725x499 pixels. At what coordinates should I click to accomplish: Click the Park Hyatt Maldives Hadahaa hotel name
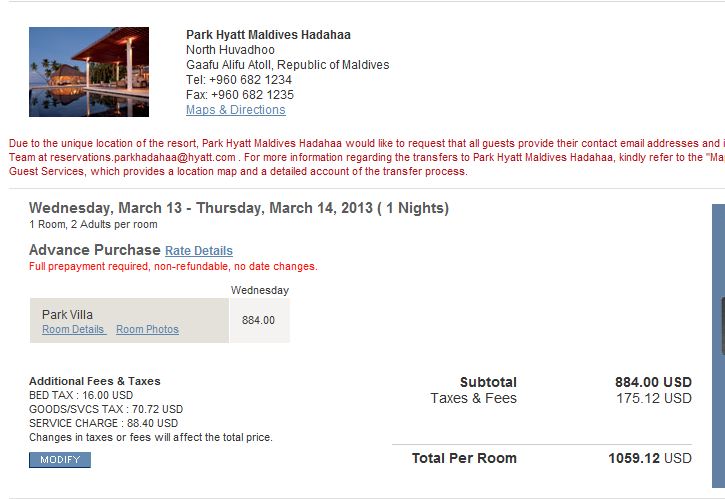pyautogui.click(x=268, y=35)
